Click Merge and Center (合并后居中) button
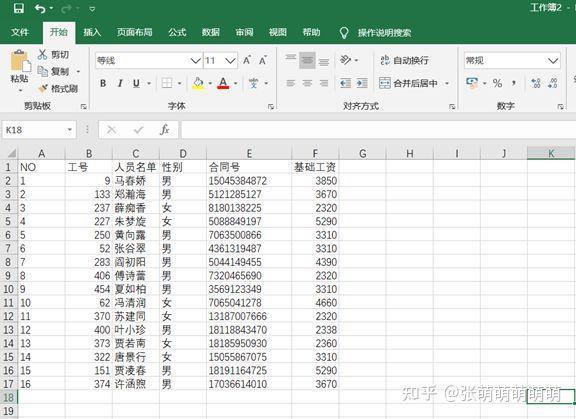This screenshot has height=419, width=576. (x=408, y=83)
